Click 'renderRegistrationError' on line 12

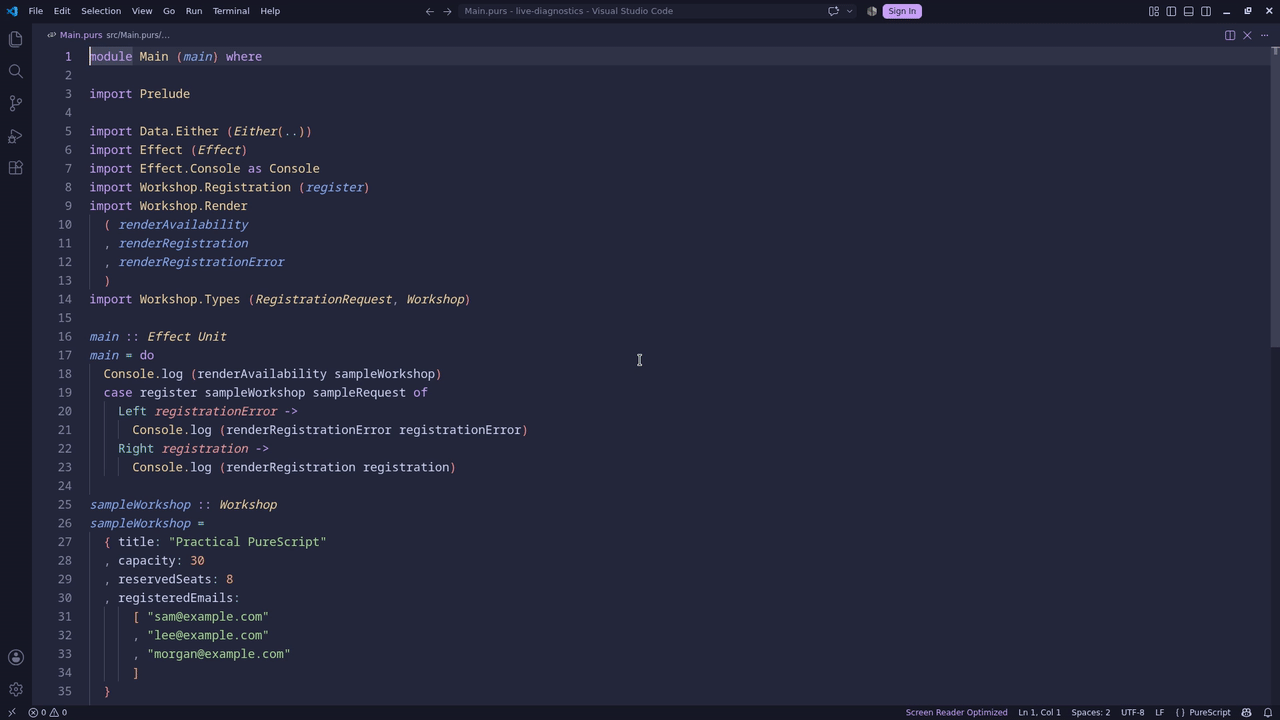pyautogui.click(x=201, y=262)
